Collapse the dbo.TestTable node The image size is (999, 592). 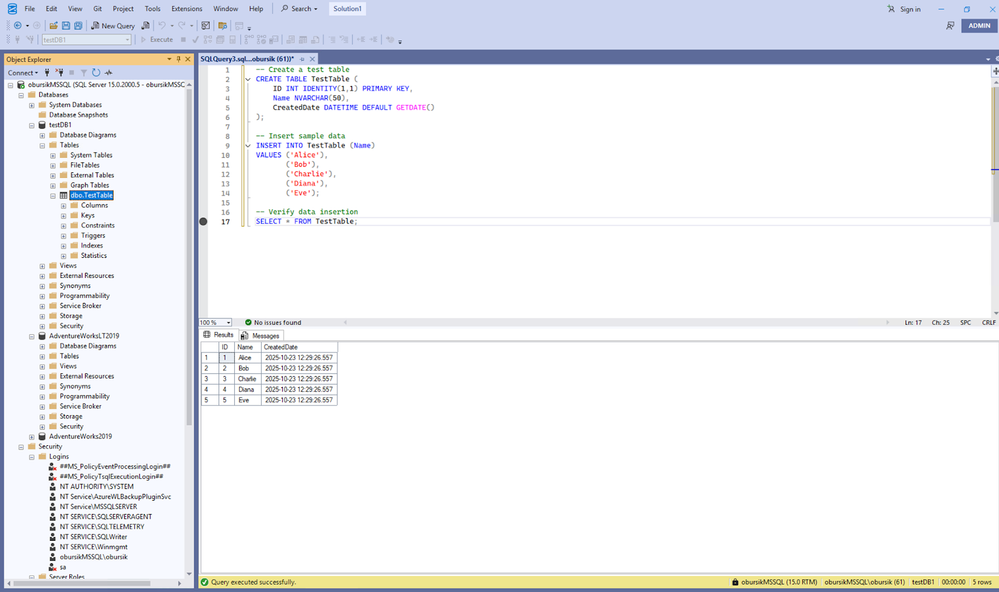point(53,196)
